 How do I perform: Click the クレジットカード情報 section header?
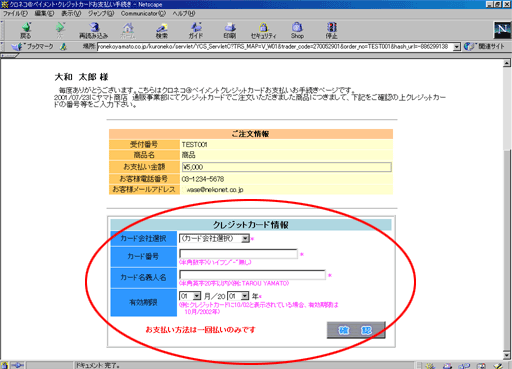pyautogui.click(x=251, y=225)
